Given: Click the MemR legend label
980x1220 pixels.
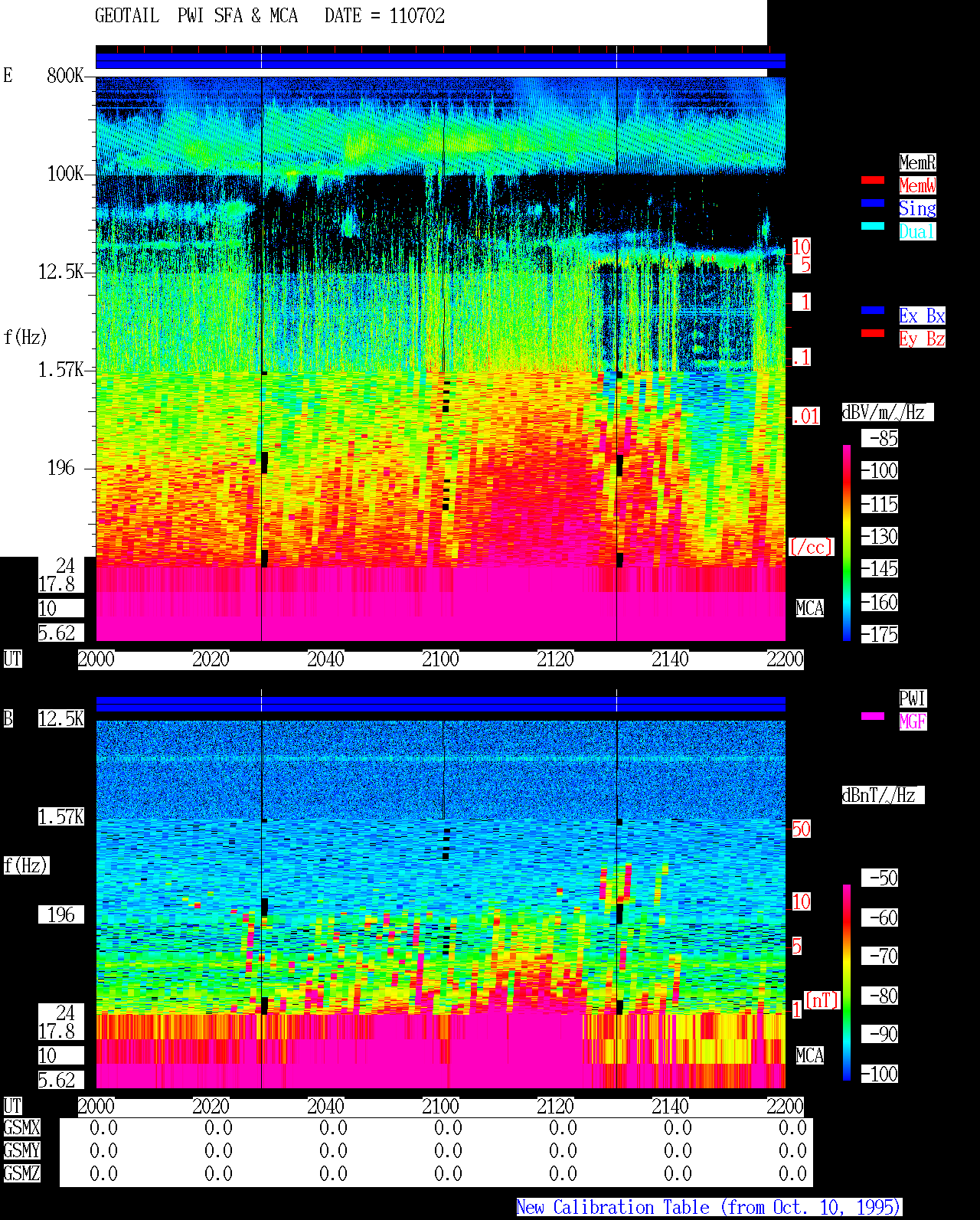Looking at the screenshot, I should click(x=917, y=162).
